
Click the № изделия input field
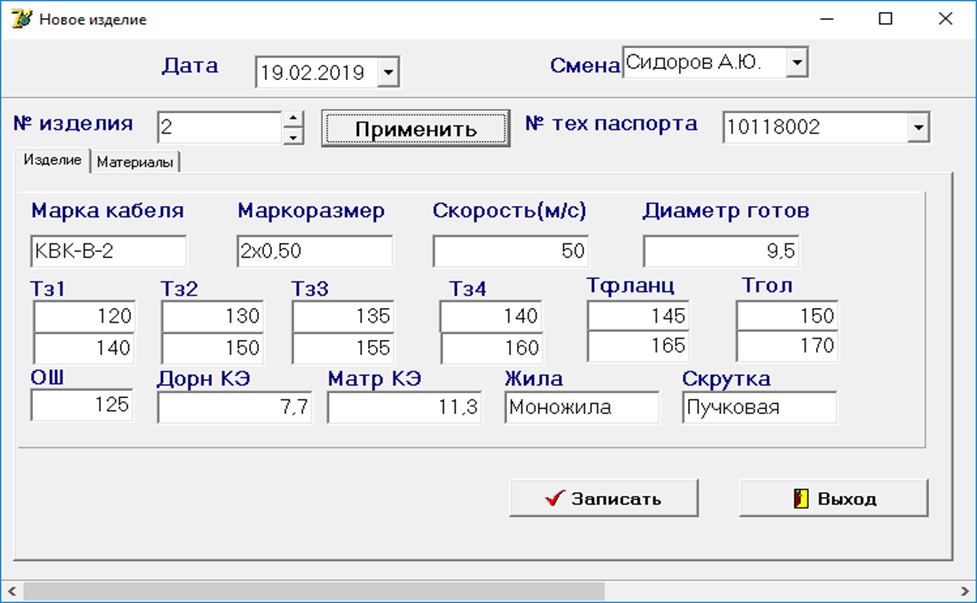pyautogui.click(x=219, y=127)
